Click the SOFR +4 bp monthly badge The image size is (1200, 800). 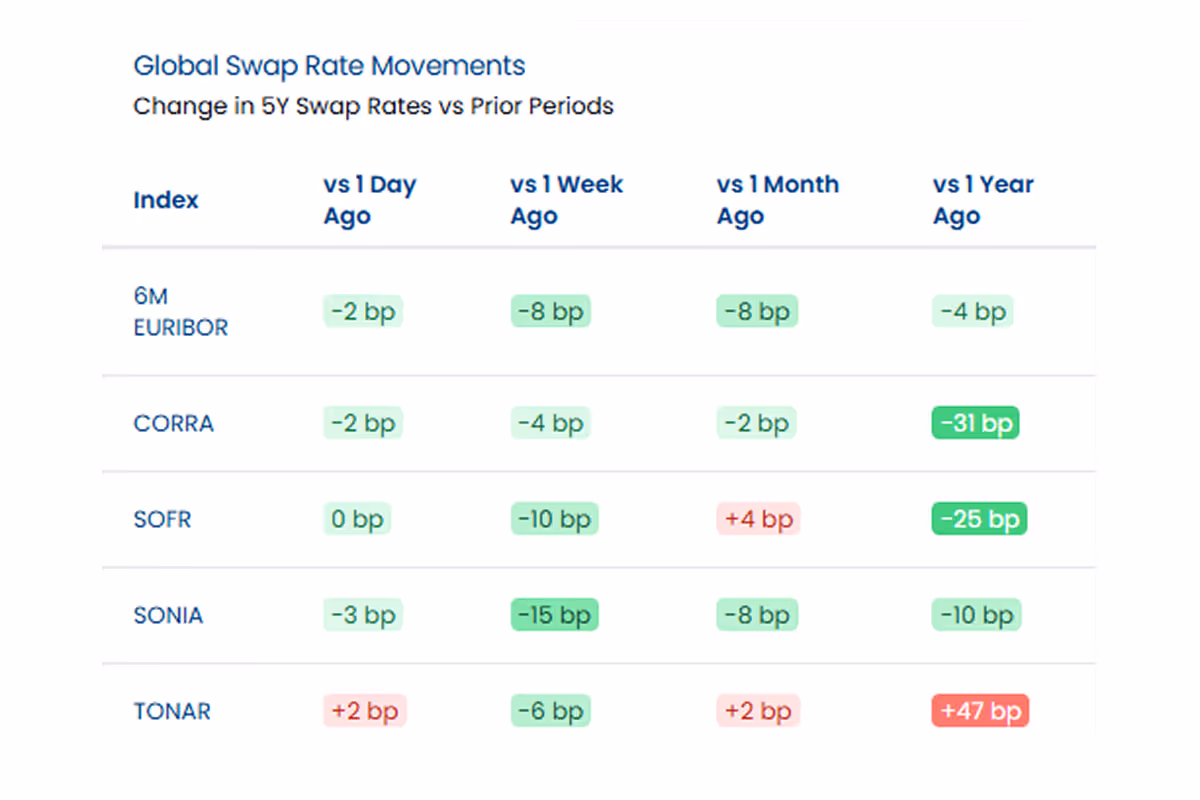(758, 519)
